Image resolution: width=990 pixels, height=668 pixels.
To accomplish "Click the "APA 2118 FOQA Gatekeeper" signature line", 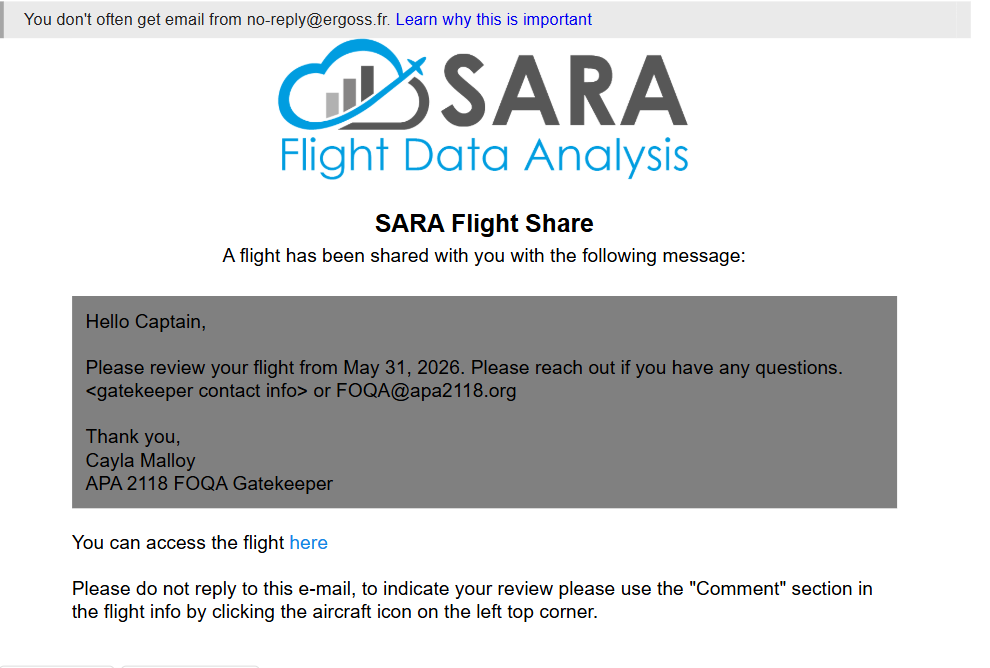I will click(209, 484).
